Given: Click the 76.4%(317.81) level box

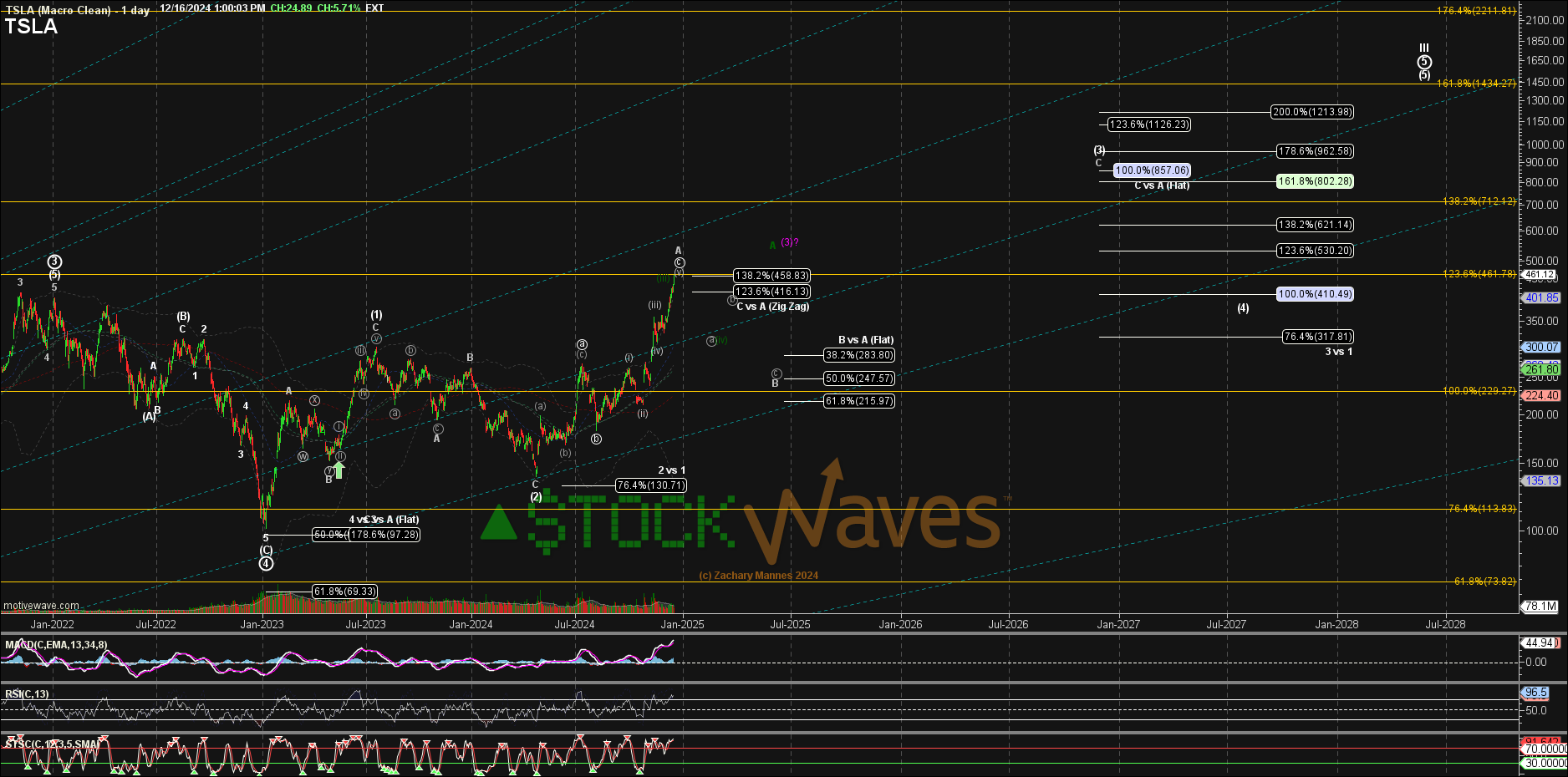Looking at the screenshot, I should coord(1318,337).
